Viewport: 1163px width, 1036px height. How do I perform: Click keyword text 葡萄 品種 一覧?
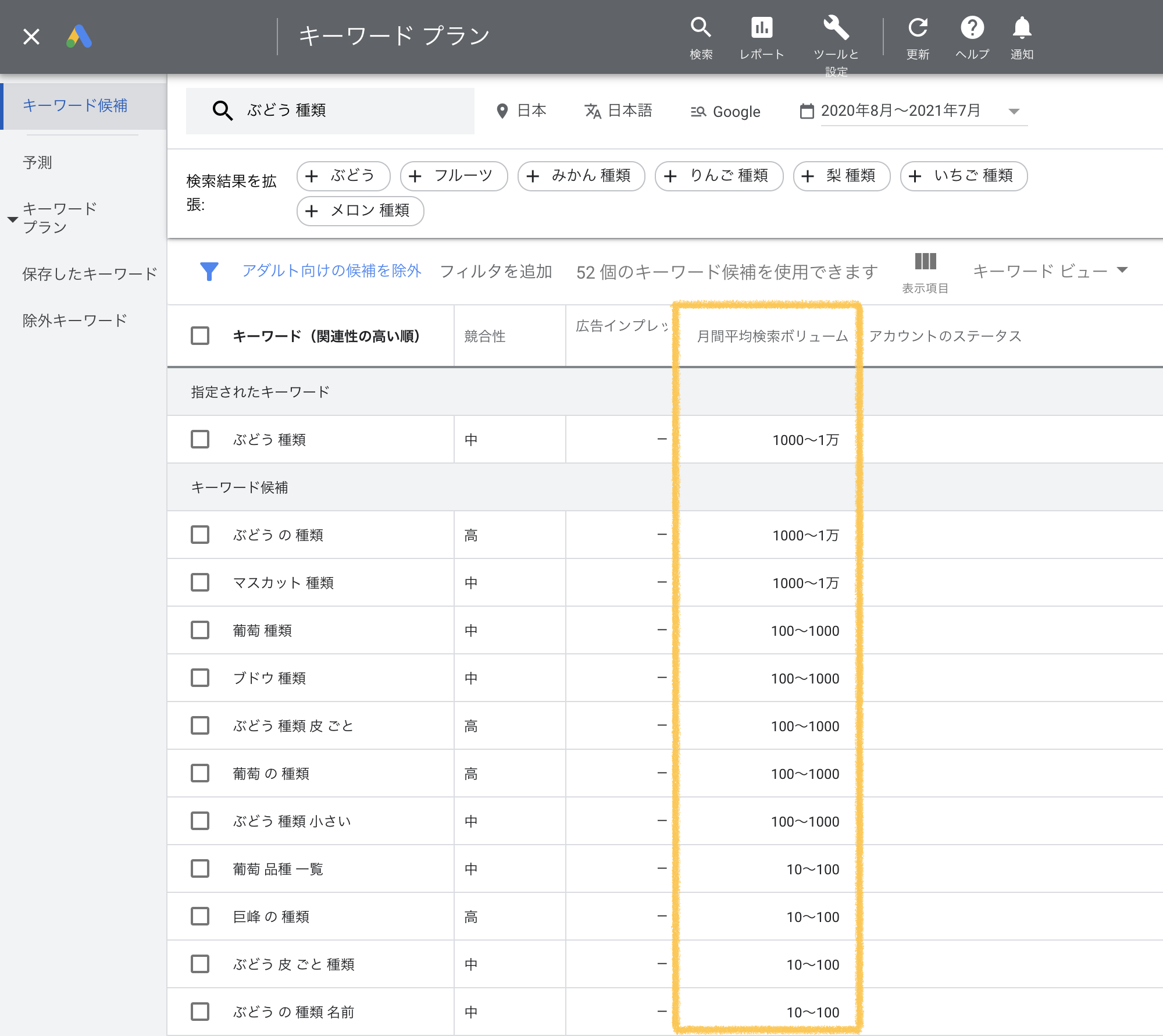point(278,869)
